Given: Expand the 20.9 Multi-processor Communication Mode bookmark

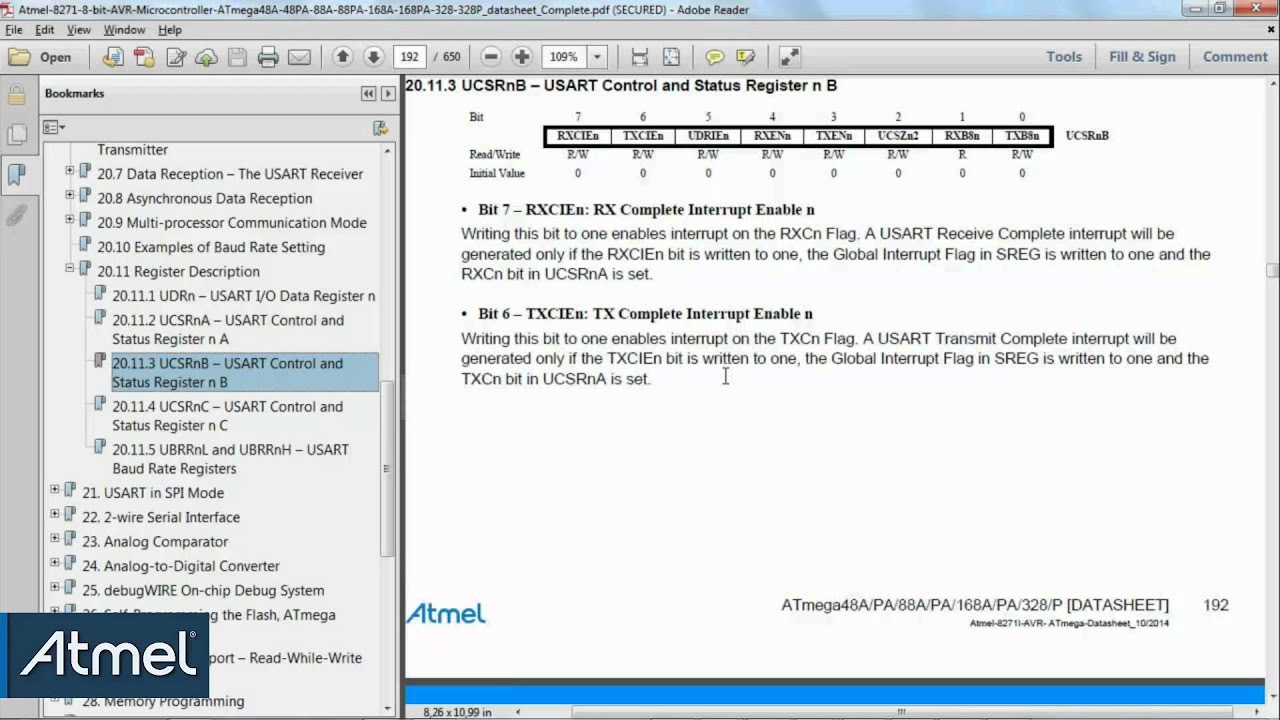Looking at the screenshot, I should pos(70,219).
